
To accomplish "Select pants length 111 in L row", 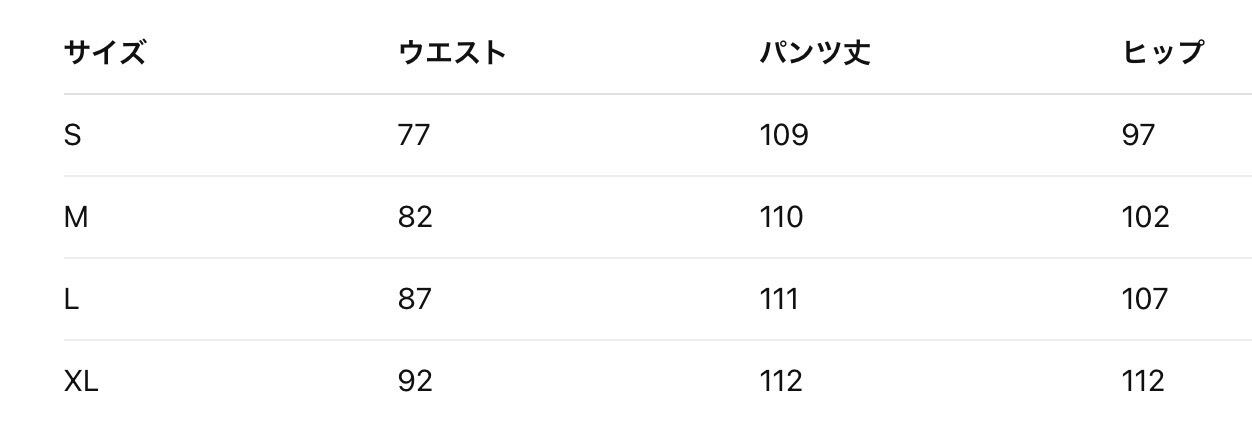I will (779, 299).
